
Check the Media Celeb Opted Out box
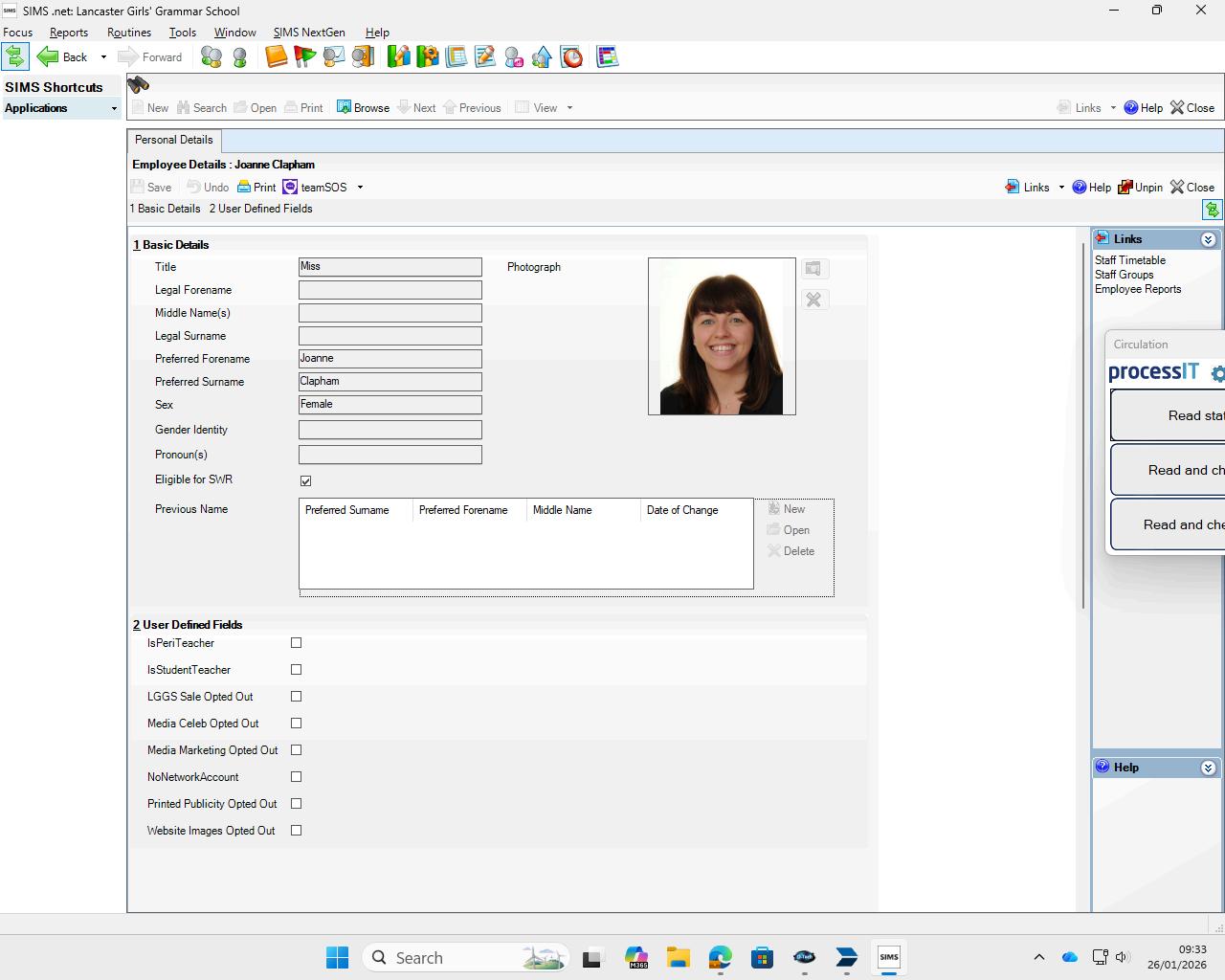pyautogui.click(x=296, y=724)
